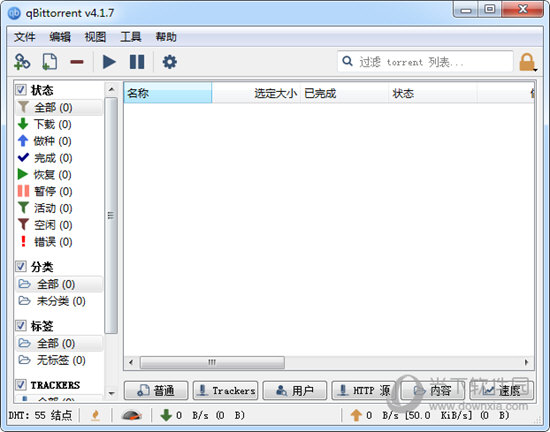The image size is (550, 432).
Task: Open the 编辑 menu
Action: point(60,37)
